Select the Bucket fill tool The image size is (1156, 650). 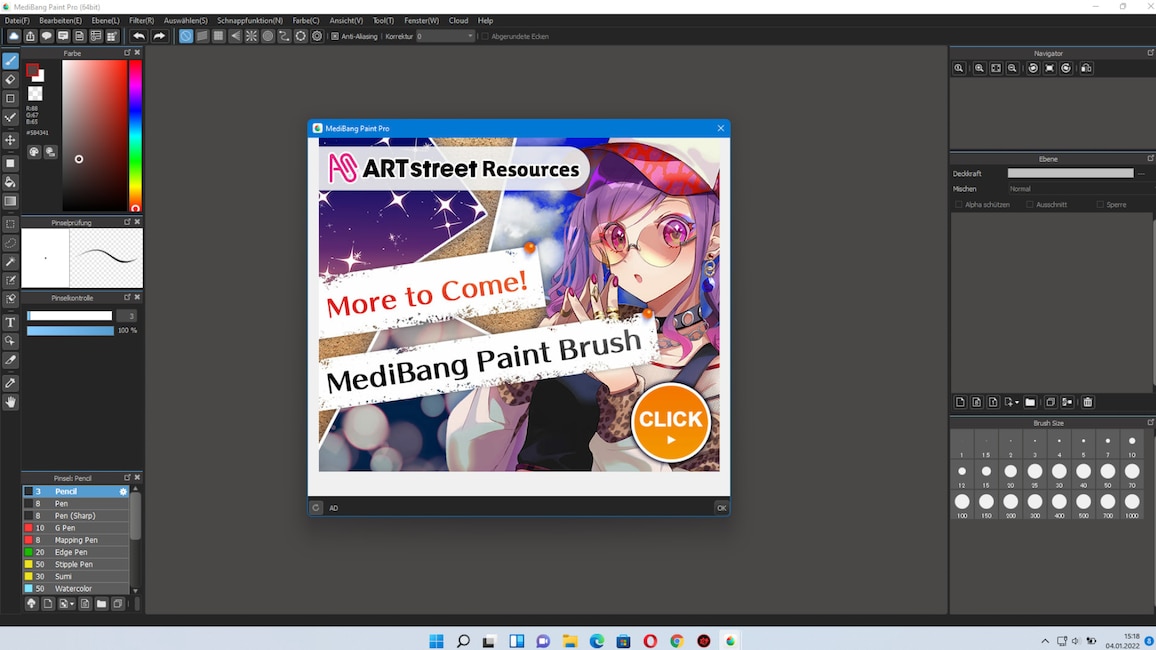[x=10, y=182]
